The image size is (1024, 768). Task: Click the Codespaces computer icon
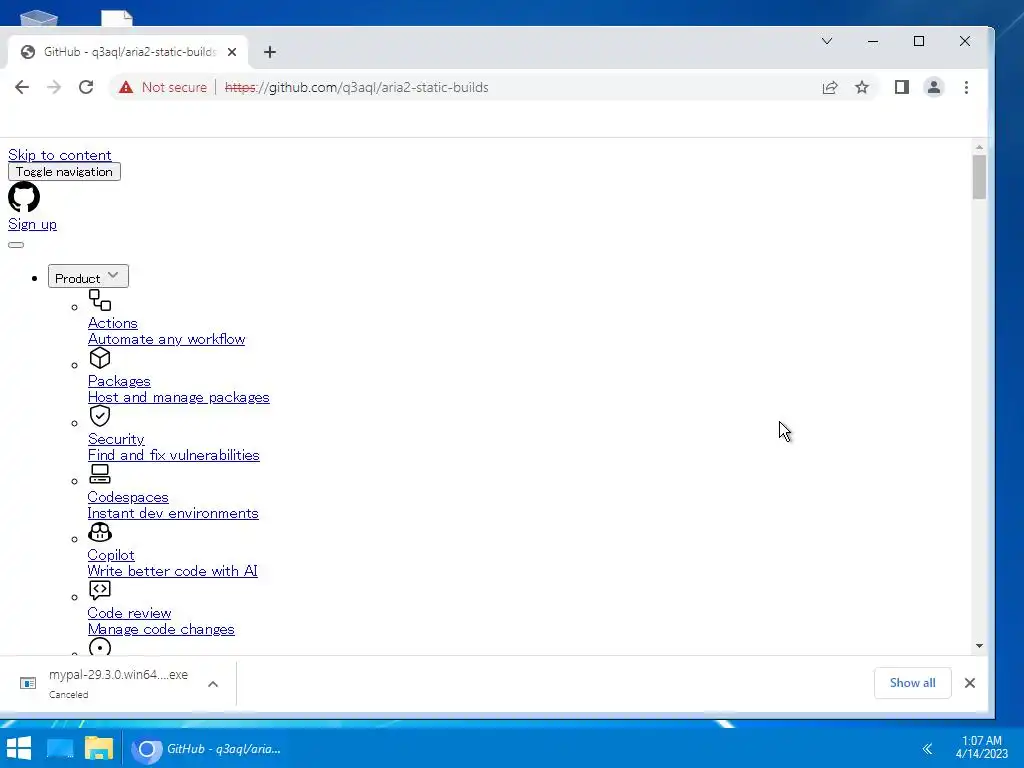coord(100,474)
